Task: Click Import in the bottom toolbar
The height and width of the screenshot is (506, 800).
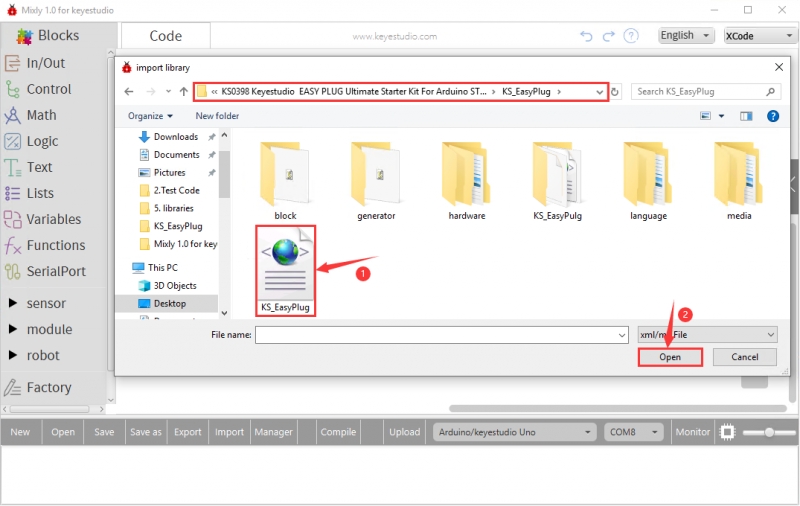Action: point(230,433)
